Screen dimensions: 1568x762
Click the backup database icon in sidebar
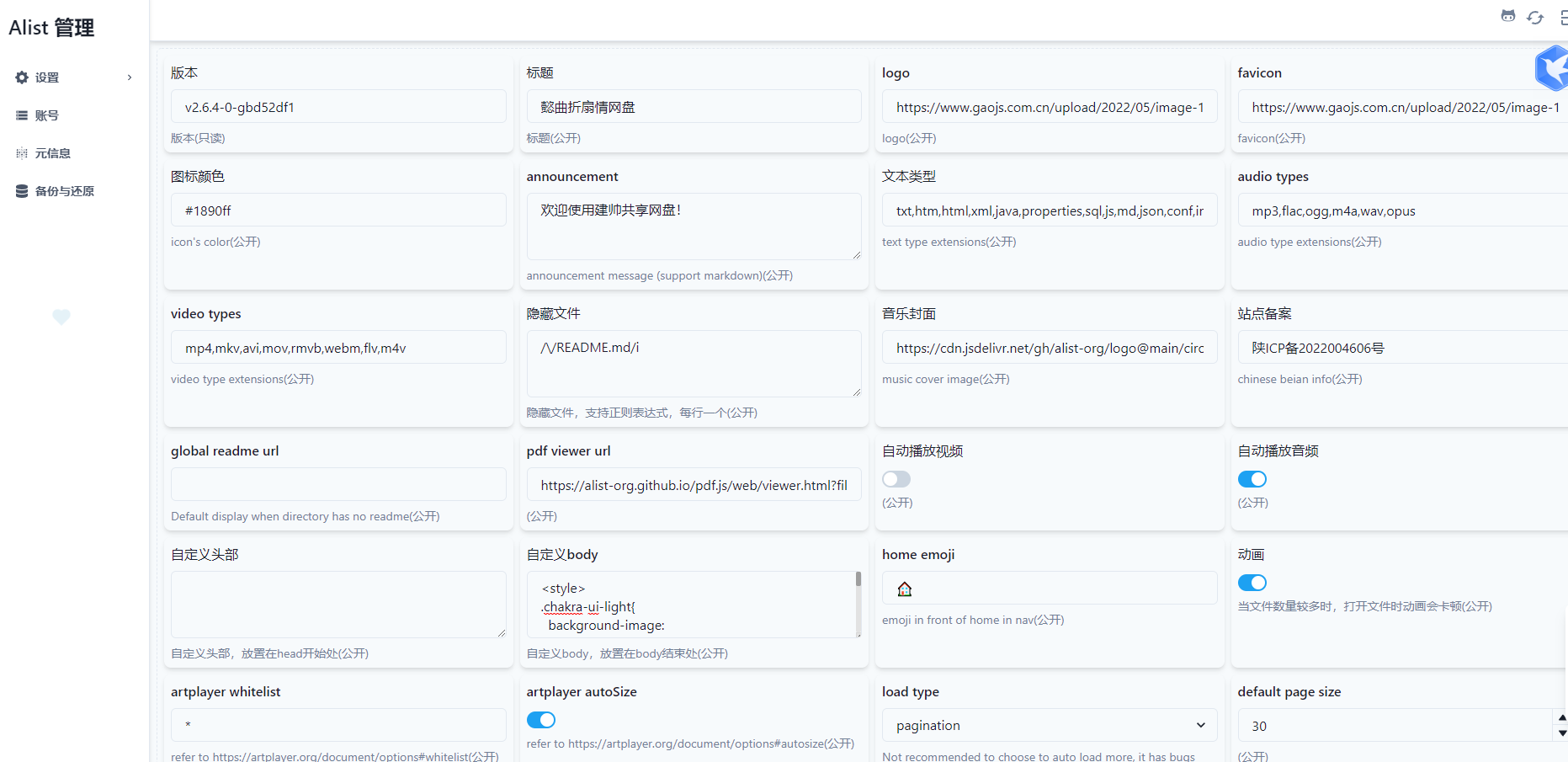click(22, 191)
